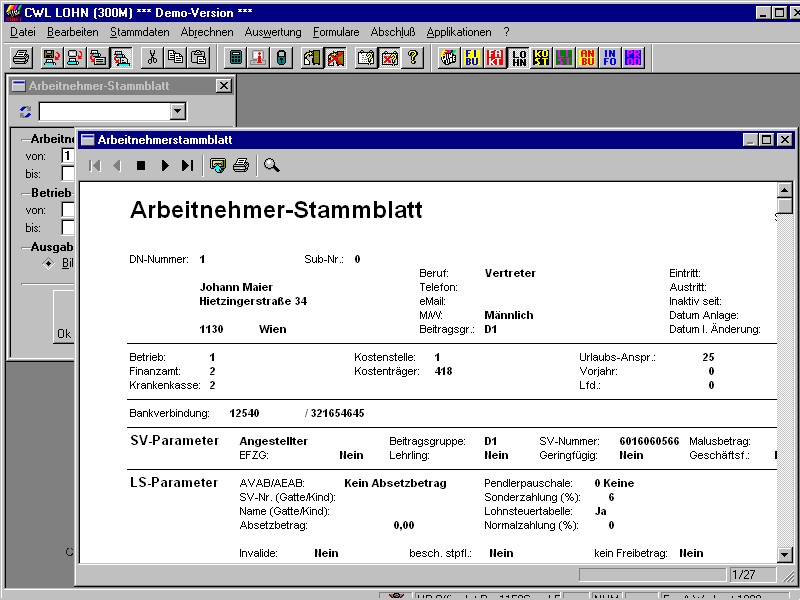The height and width of the screenshot is (600, 800).
Task: Click the export icon in preview toolbar
Action: click(x=218, y=165)
